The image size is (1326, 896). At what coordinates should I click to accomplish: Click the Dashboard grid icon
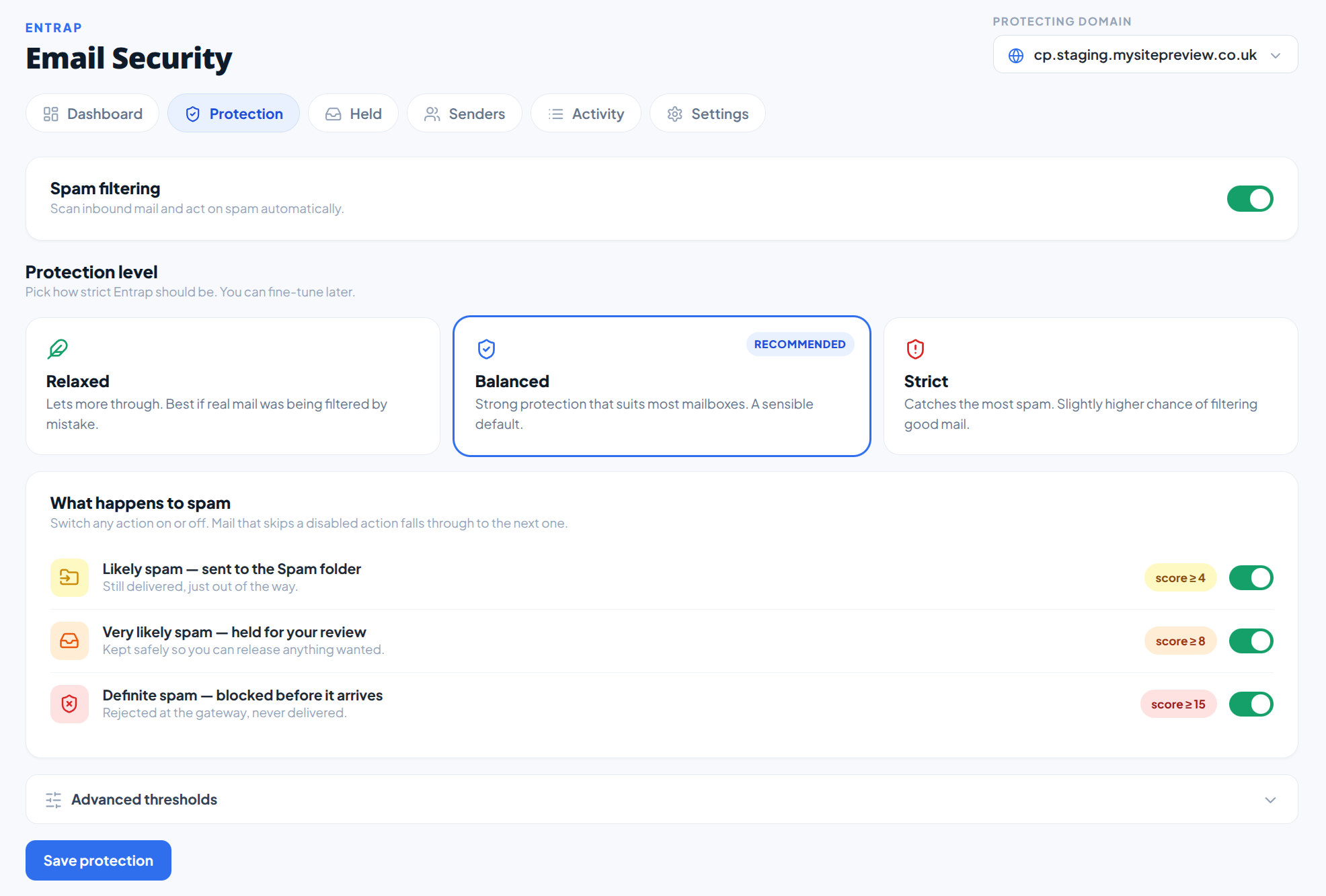[x=50, y=114]
